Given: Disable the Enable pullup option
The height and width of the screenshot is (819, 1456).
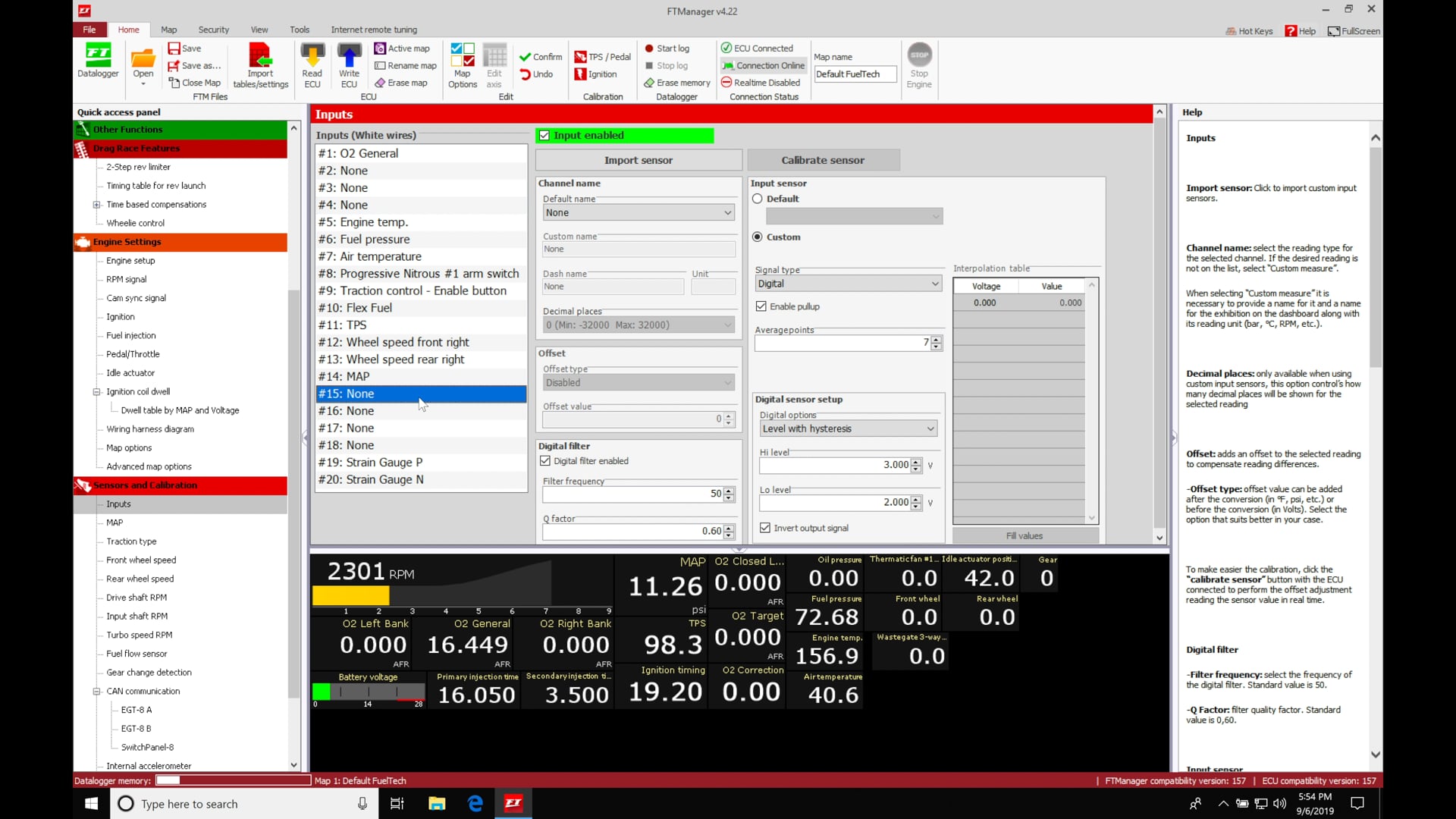Looking at the screenshot, I should [x=761, y=306].
